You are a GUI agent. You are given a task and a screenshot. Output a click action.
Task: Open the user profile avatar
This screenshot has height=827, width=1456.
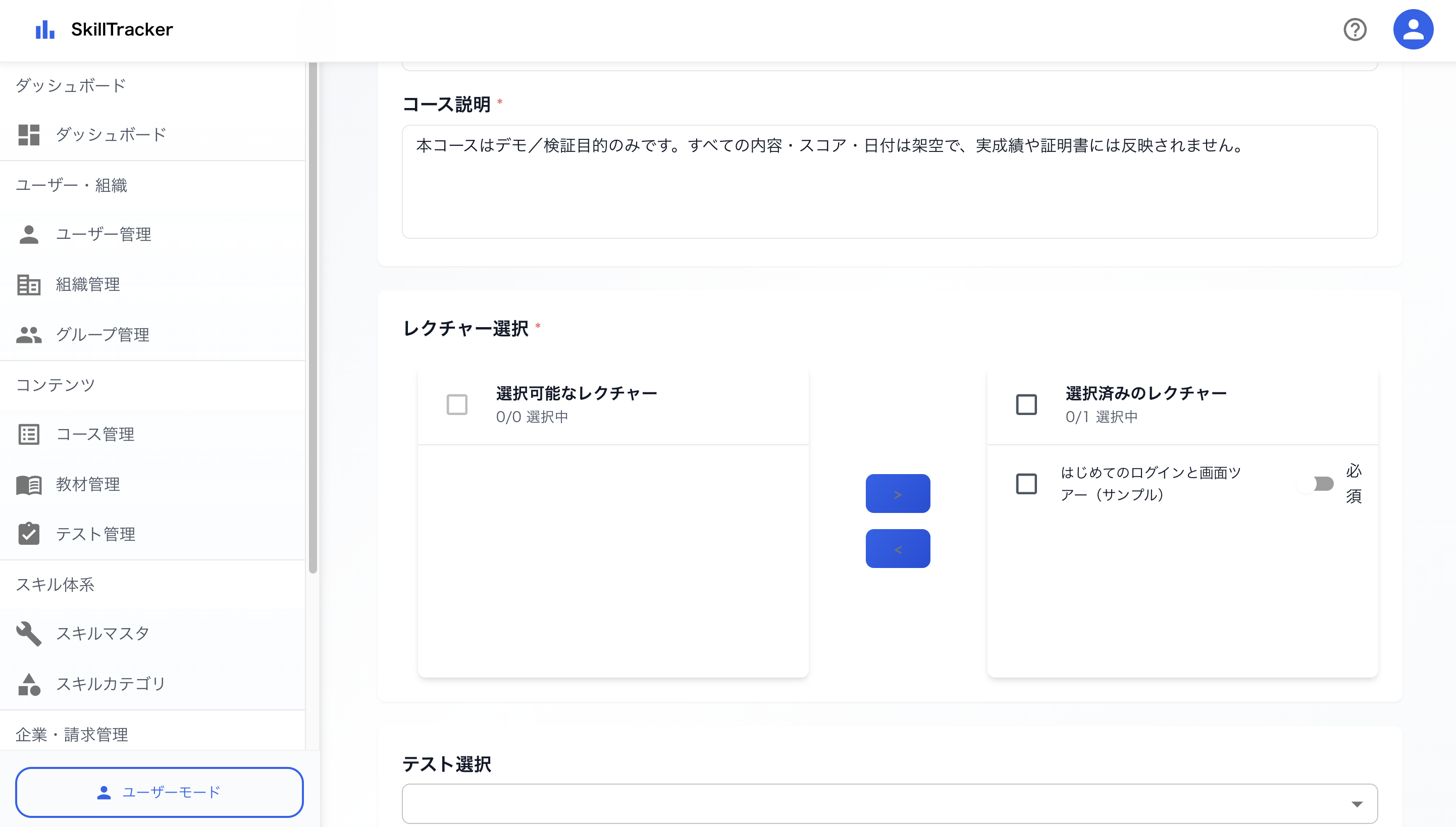click(x=1414, y=29)
